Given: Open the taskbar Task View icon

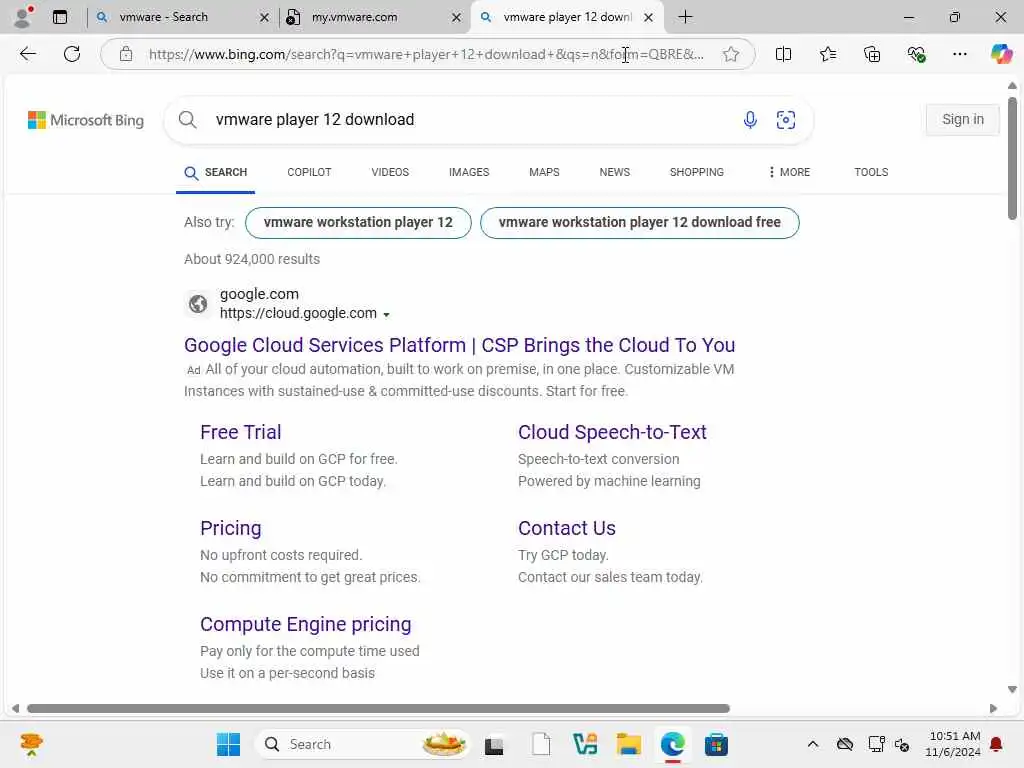Looking at the screenshot, I should [x=494, y=745].
